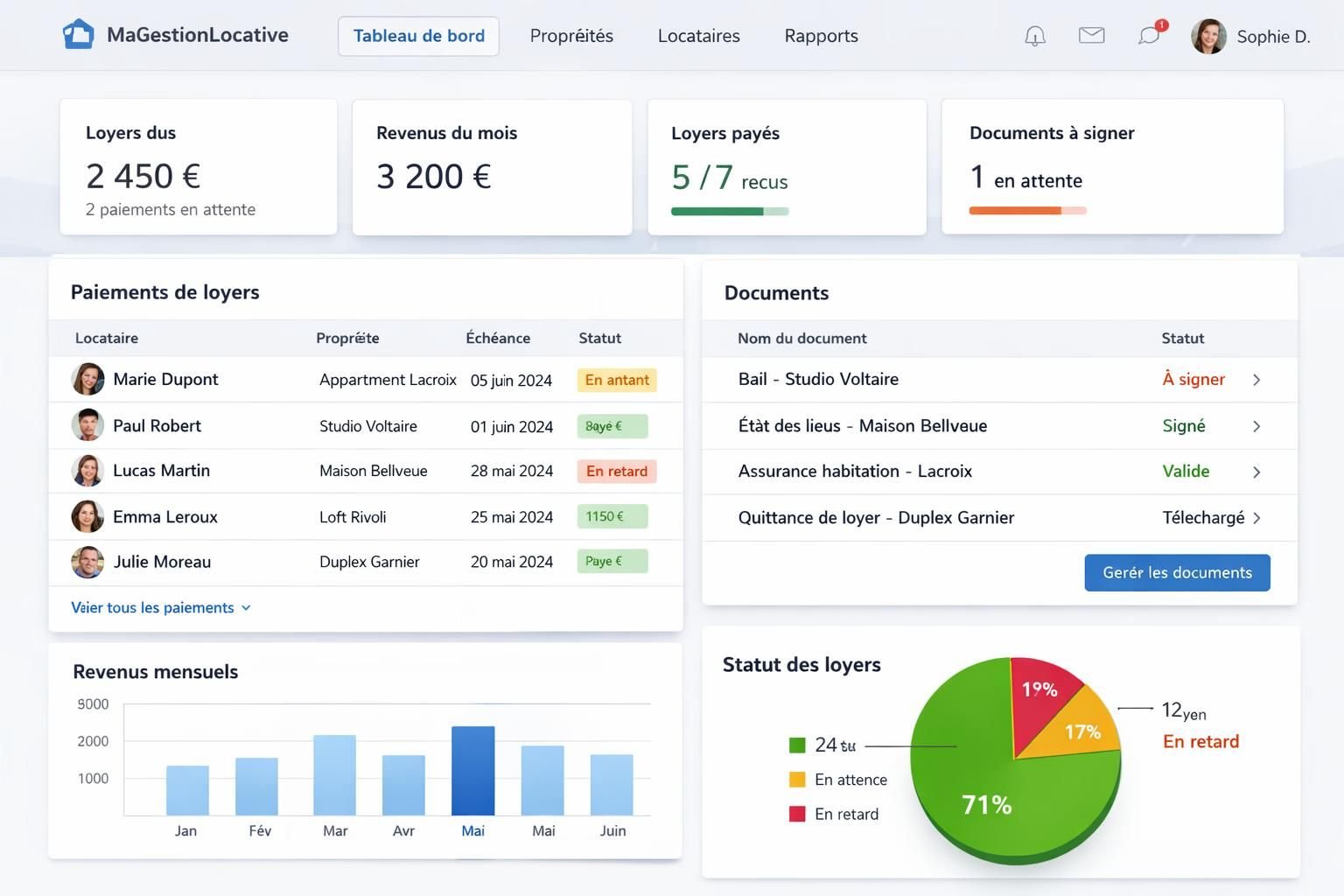Click the 'À signer' status link
The height and width of the screenshot is (896, 1344).
[x=1193, y=379]
